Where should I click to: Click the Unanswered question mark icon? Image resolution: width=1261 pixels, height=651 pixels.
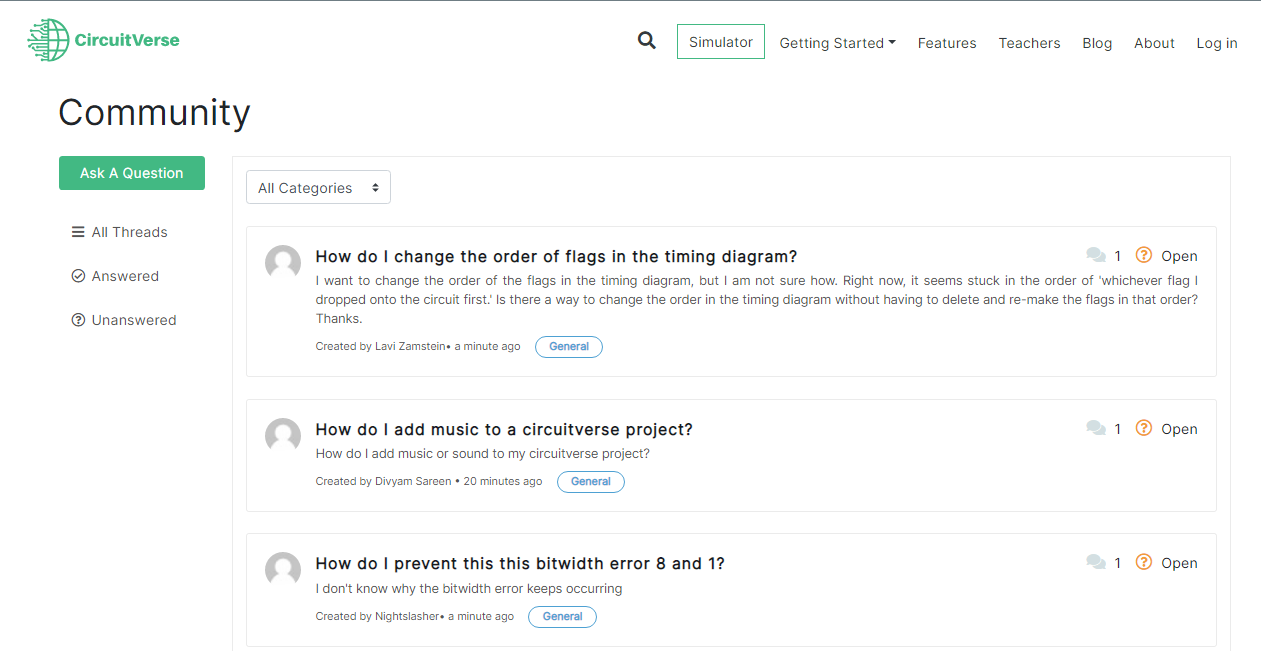pyautogui.click(x=79, y=319)
